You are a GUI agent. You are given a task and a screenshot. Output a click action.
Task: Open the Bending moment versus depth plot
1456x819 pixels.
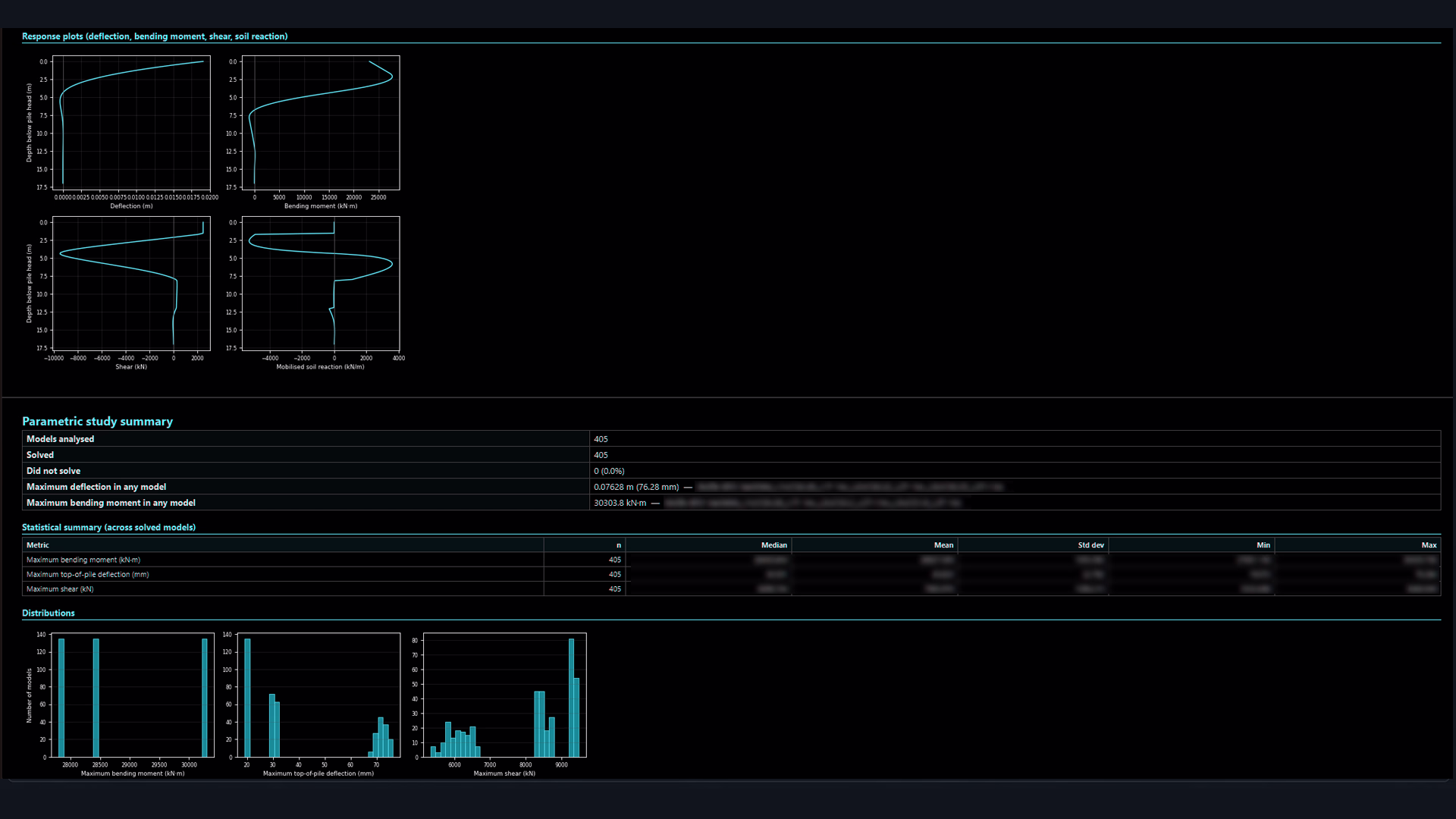321,123
